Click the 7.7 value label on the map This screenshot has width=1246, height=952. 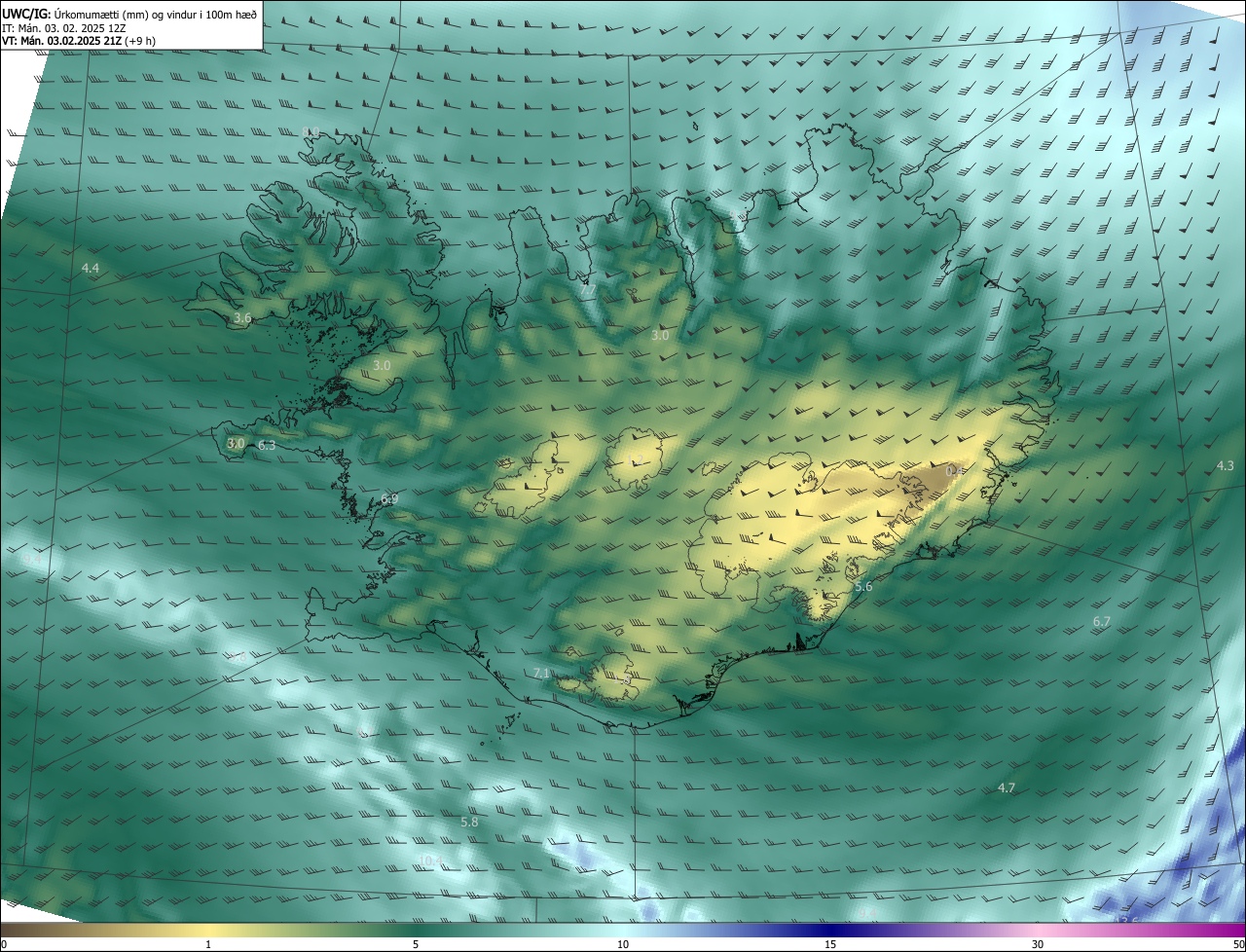tap(588, 289)
